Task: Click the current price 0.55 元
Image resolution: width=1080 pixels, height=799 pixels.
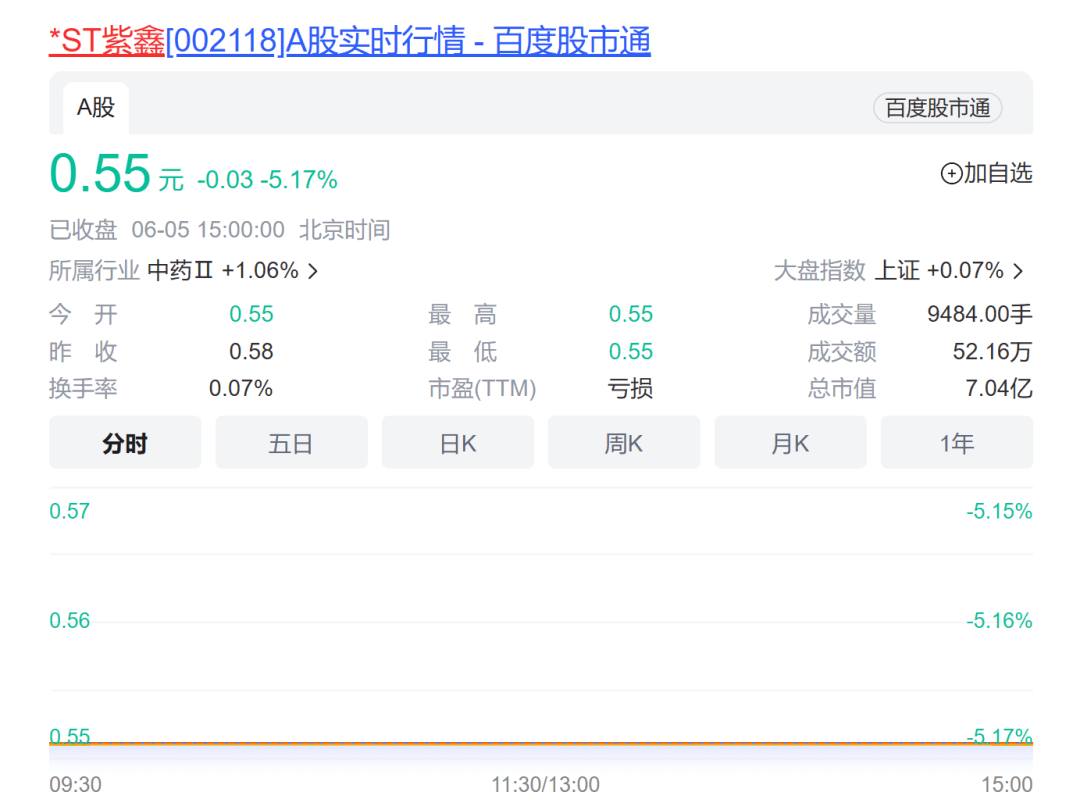Action: click(116, 174)
